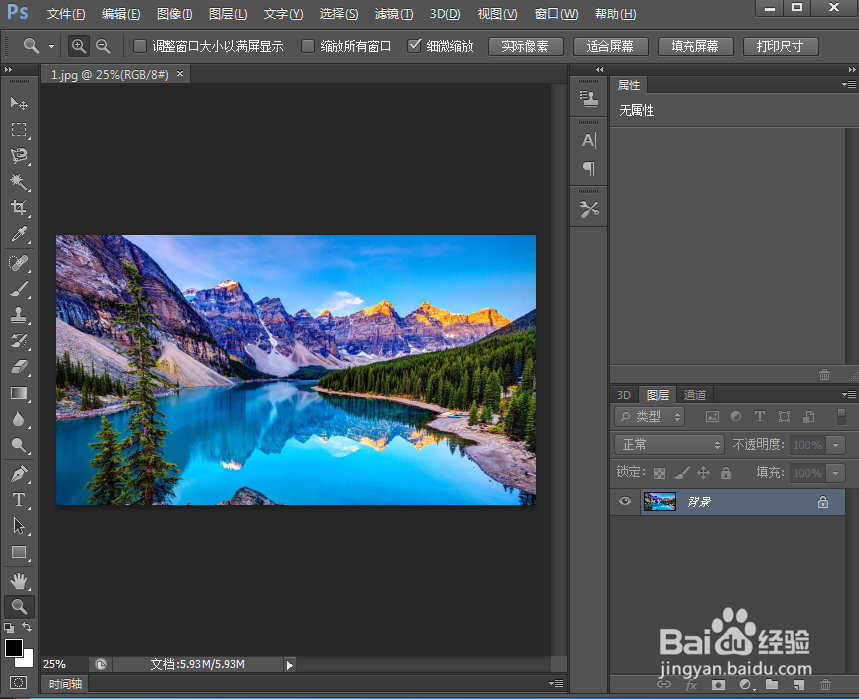Select the Rectangle shape tool

point(19,552)
